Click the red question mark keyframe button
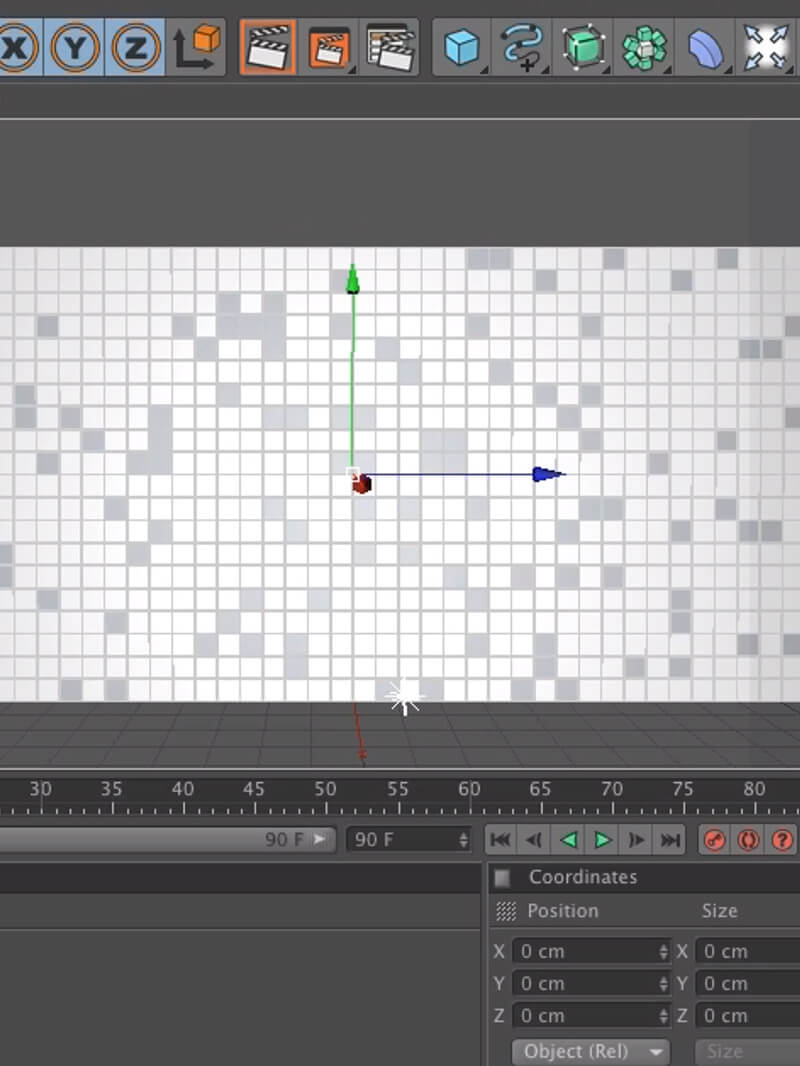This screenshot has height=1066, width=800. point(782,840)
